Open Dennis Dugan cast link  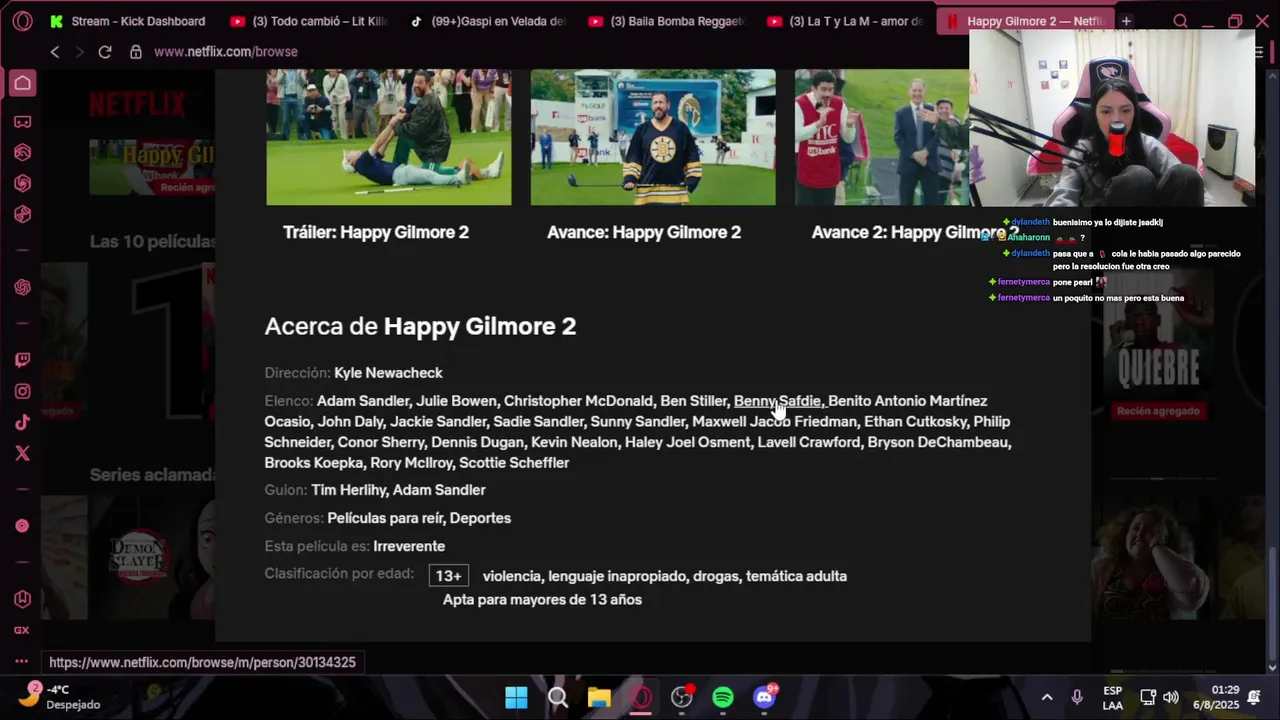tap(477, 442)
